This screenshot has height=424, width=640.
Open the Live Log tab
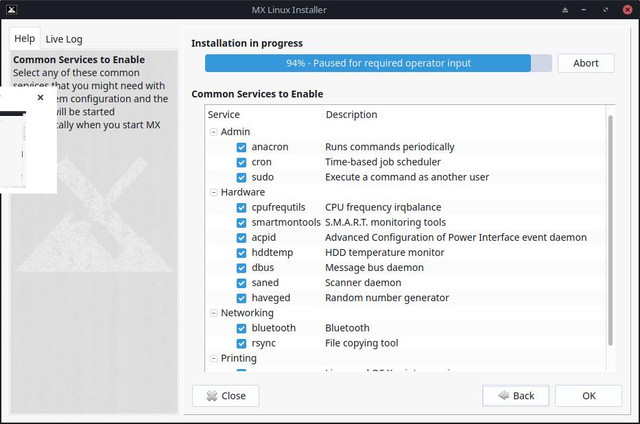[x=64, y=39]
